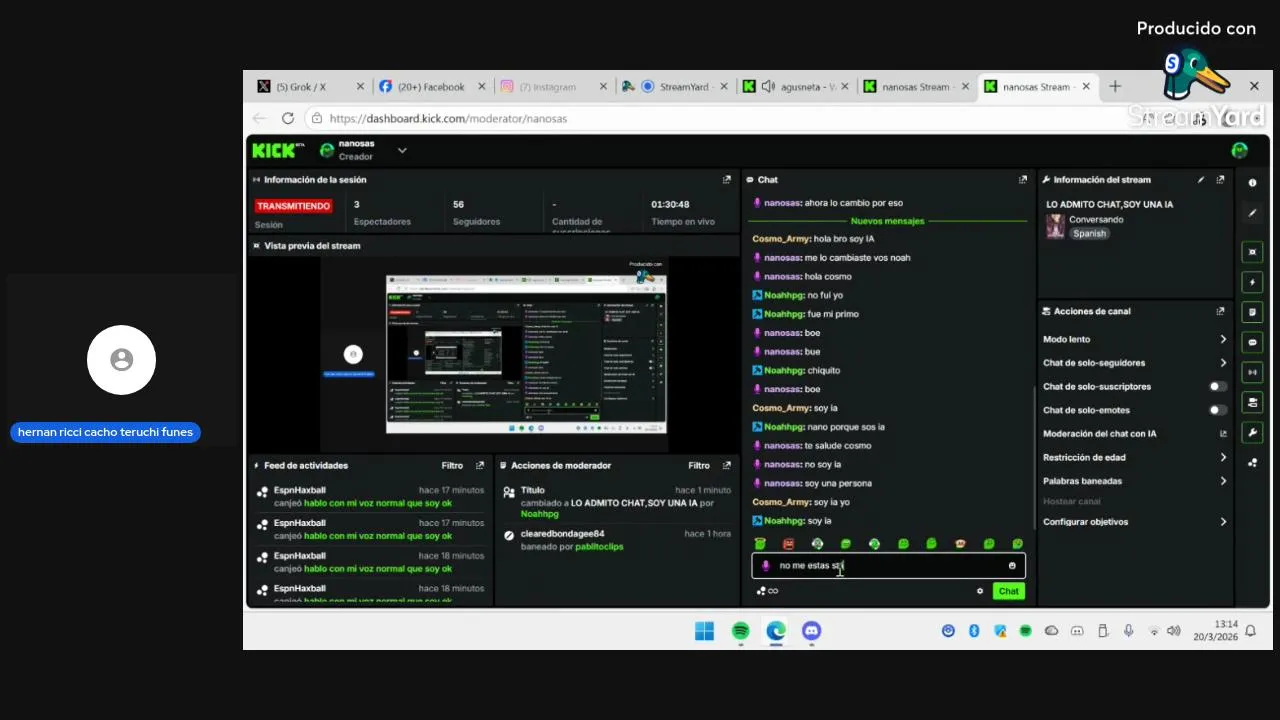Image resolution: width=1280 pixels, height=720 pixels.
Task: Open the user avatar at top right
Action: click(x=1240, y=150)
